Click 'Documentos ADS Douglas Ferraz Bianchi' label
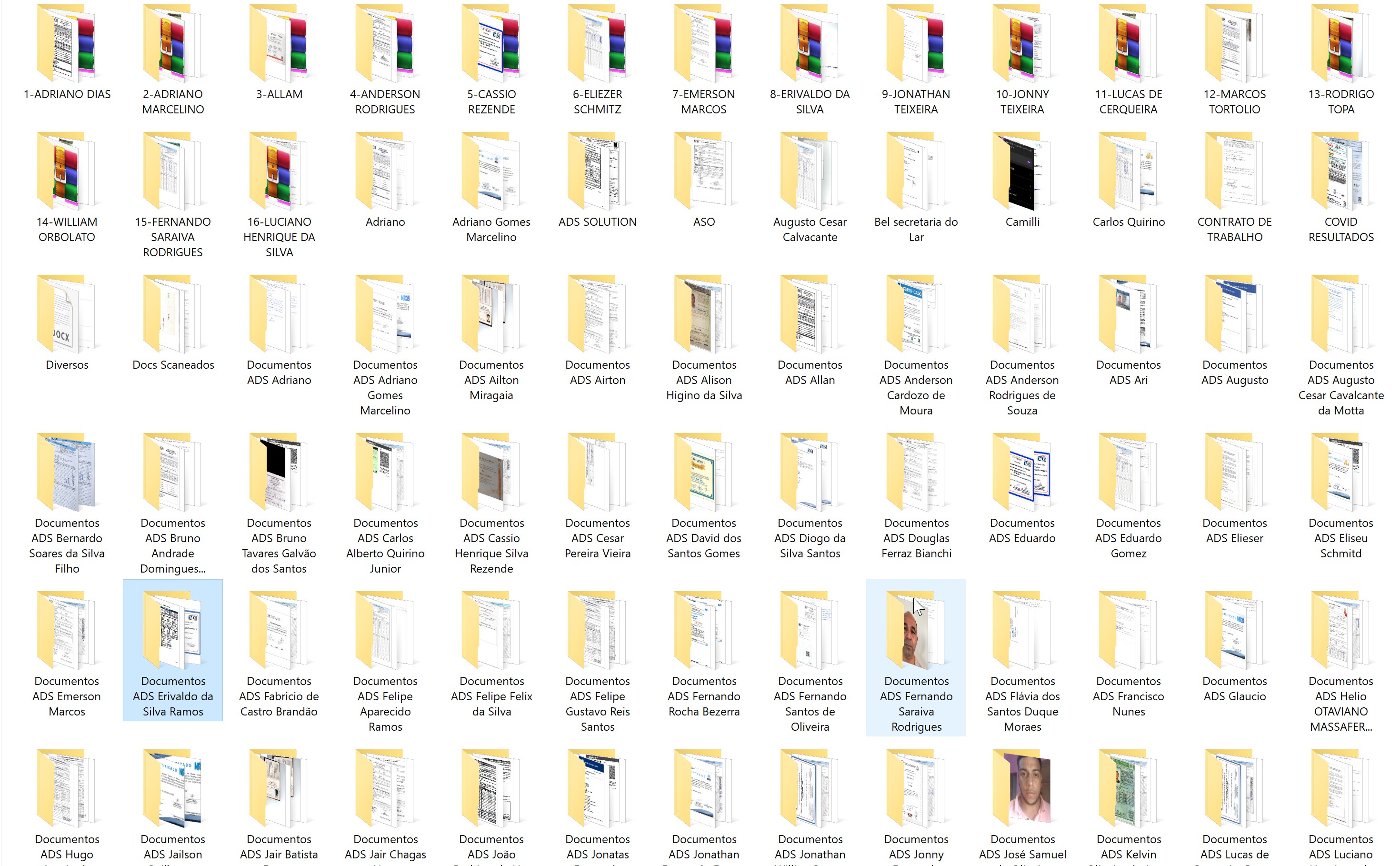This screenshot has width=1400, height=866. coord(916,538)
